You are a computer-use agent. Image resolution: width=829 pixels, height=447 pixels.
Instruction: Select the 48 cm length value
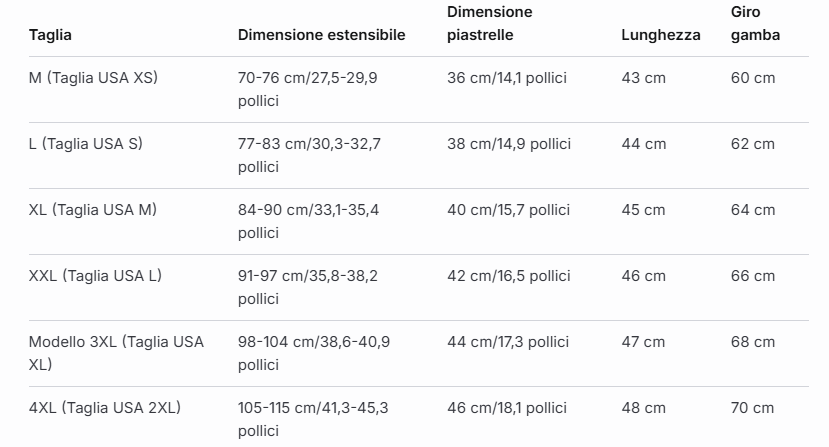(x=643, y=408)
